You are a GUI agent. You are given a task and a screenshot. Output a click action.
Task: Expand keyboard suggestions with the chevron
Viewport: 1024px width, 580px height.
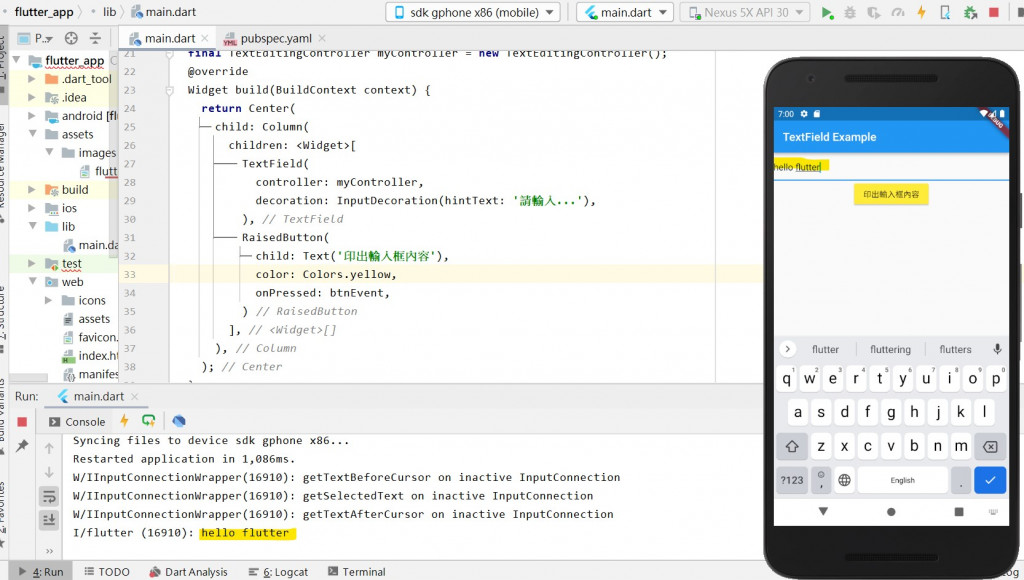[788, 349]
